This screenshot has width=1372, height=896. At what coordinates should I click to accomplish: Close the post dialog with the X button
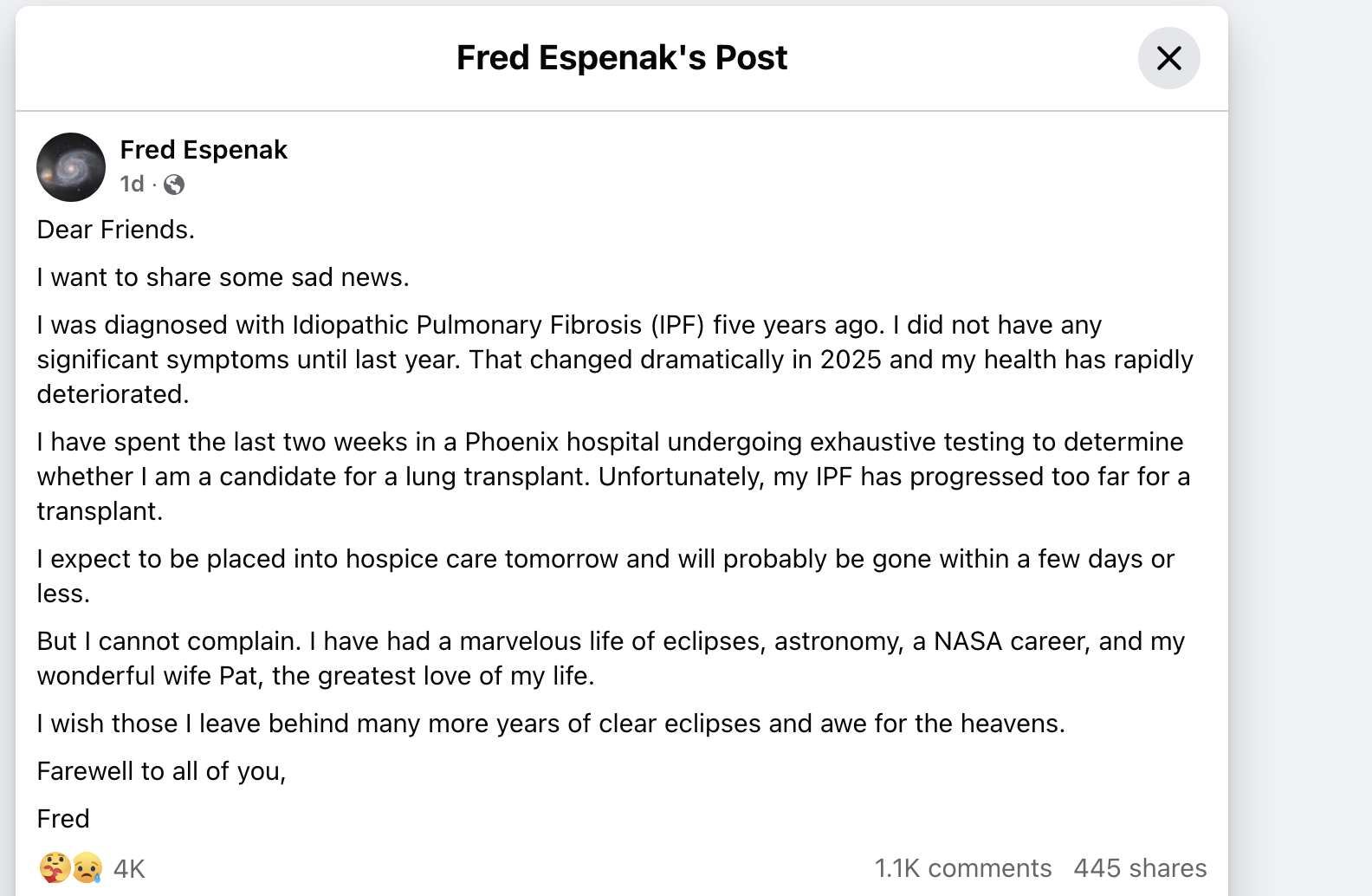click(1168, 58)
